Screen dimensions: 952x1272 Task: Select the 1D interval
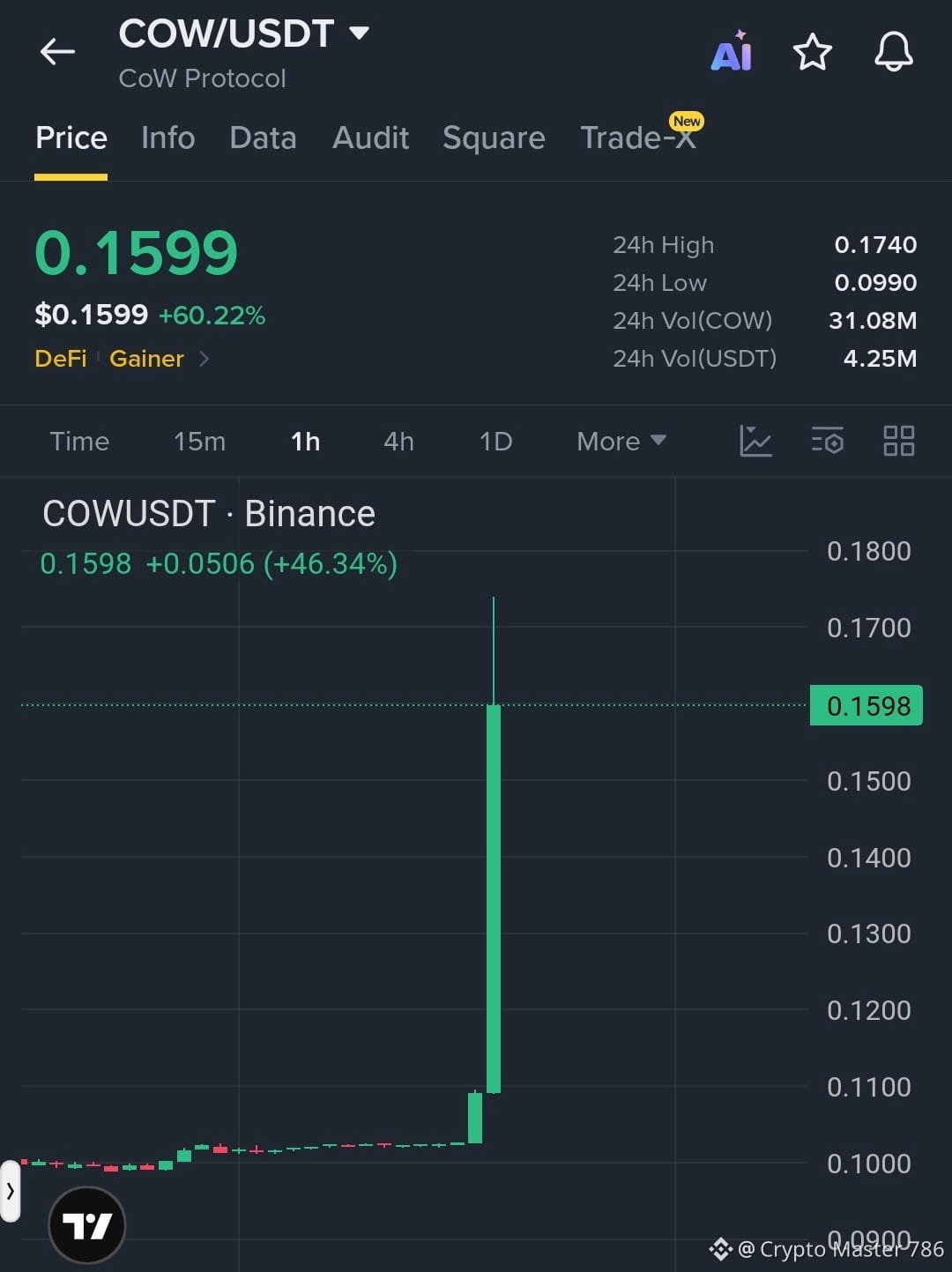(495, 441)
